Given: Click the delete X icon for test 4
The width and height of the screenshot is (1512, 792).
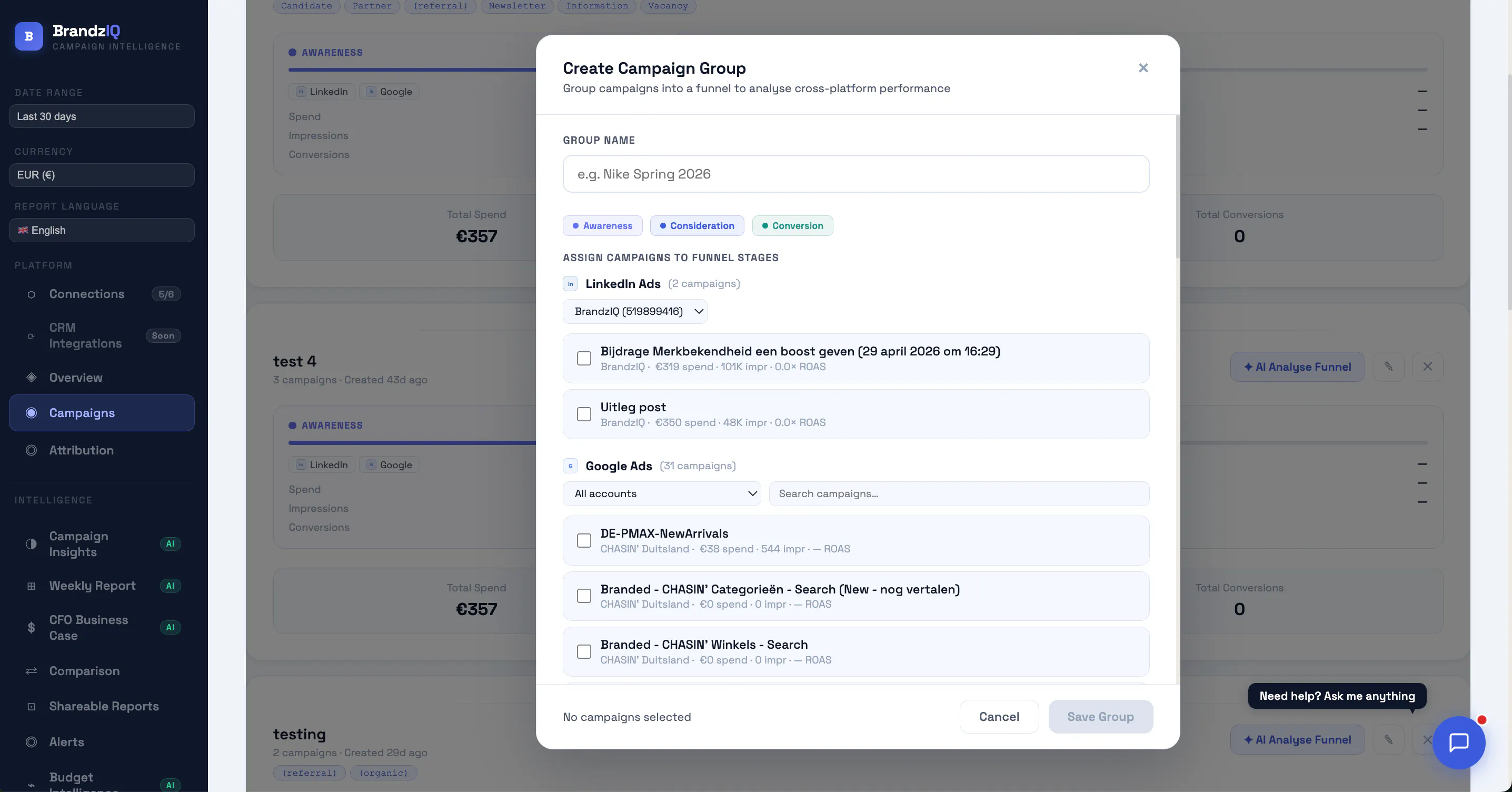Looking at the screenshot, I should pos(1427,367).
